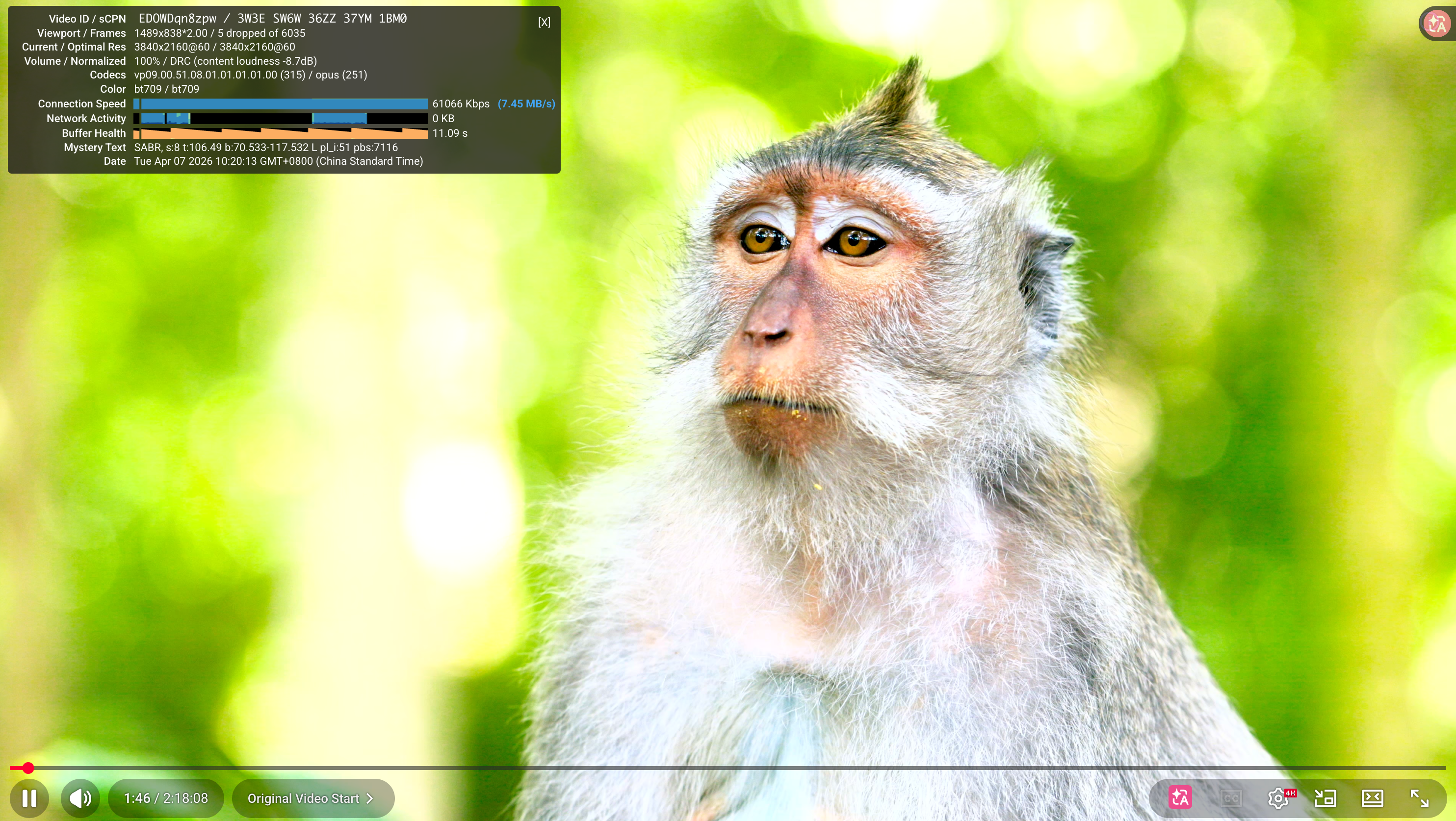Open the settings gear with 4K badge
This screenshot has width=1456, height=821.
tap(1278, 798)
